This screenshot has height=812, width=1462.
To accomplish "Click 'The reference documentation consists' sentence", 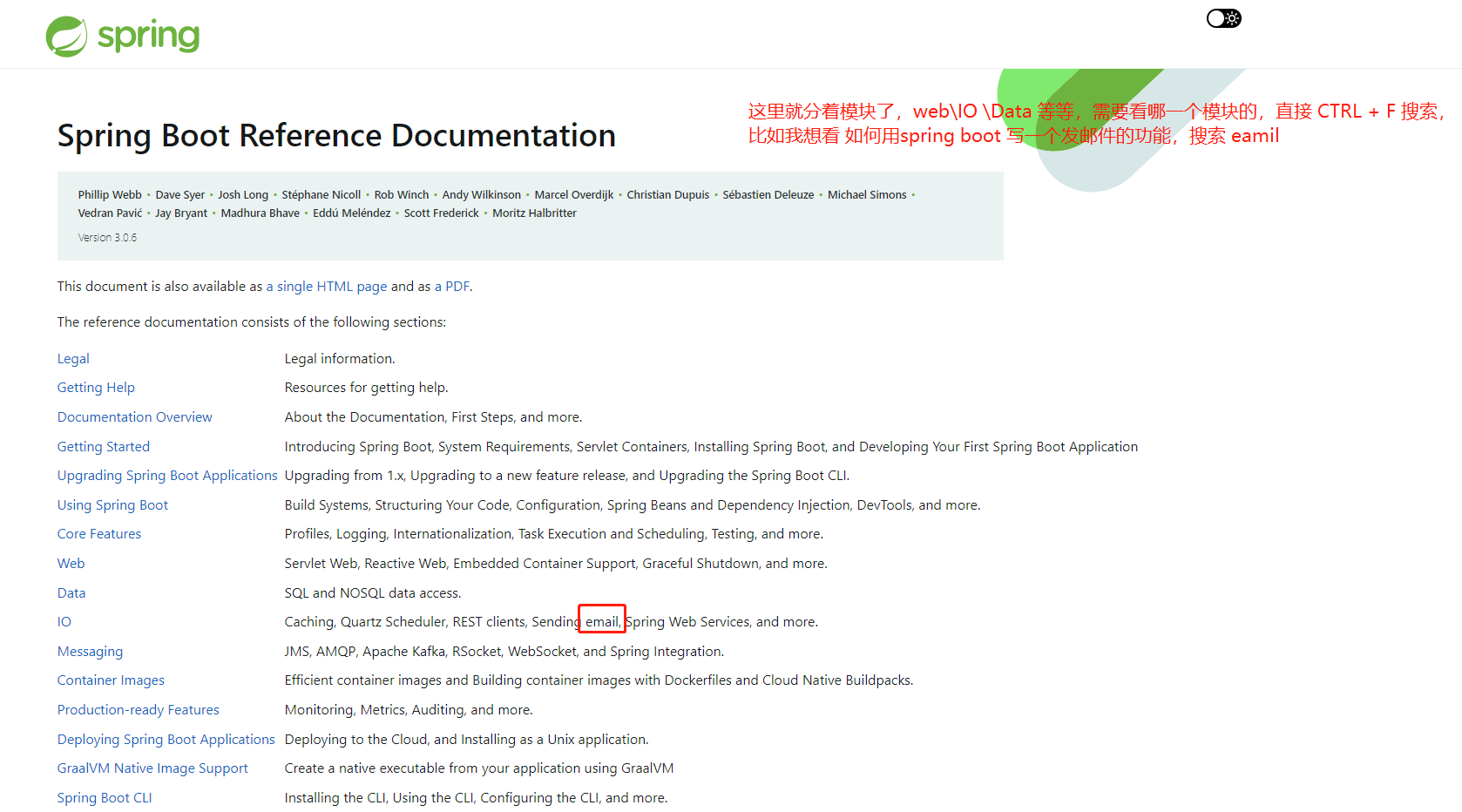I will coord(252,322).
